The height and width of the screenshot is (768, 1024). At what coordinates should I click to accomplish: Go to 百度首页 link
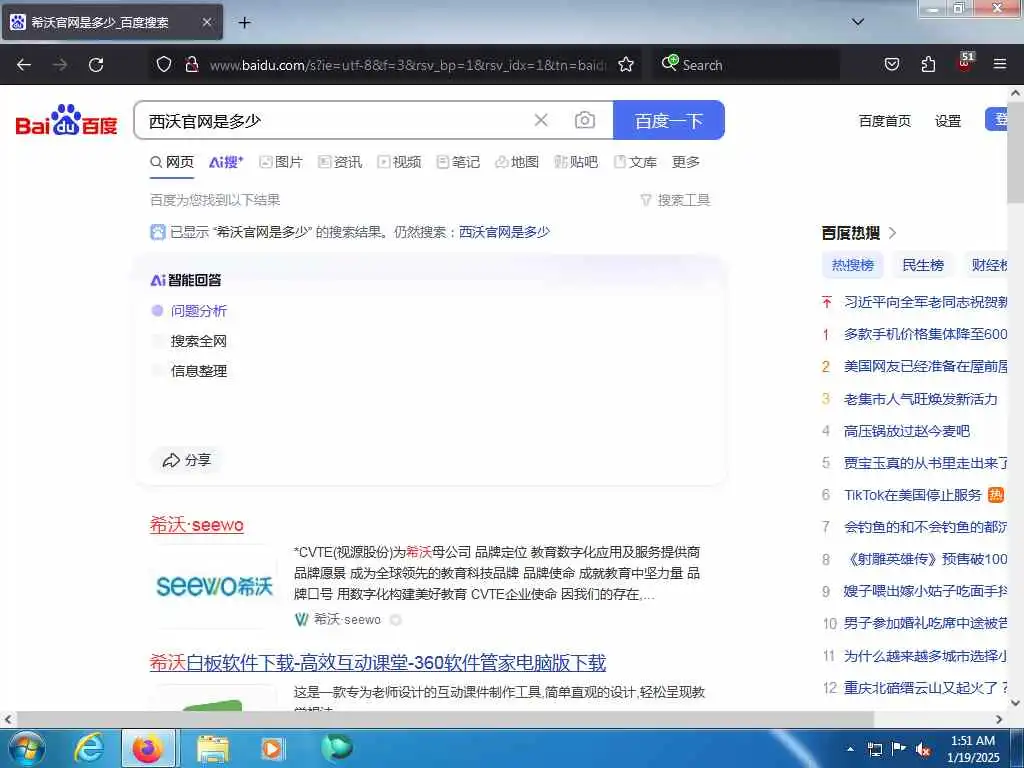[884, 121]
